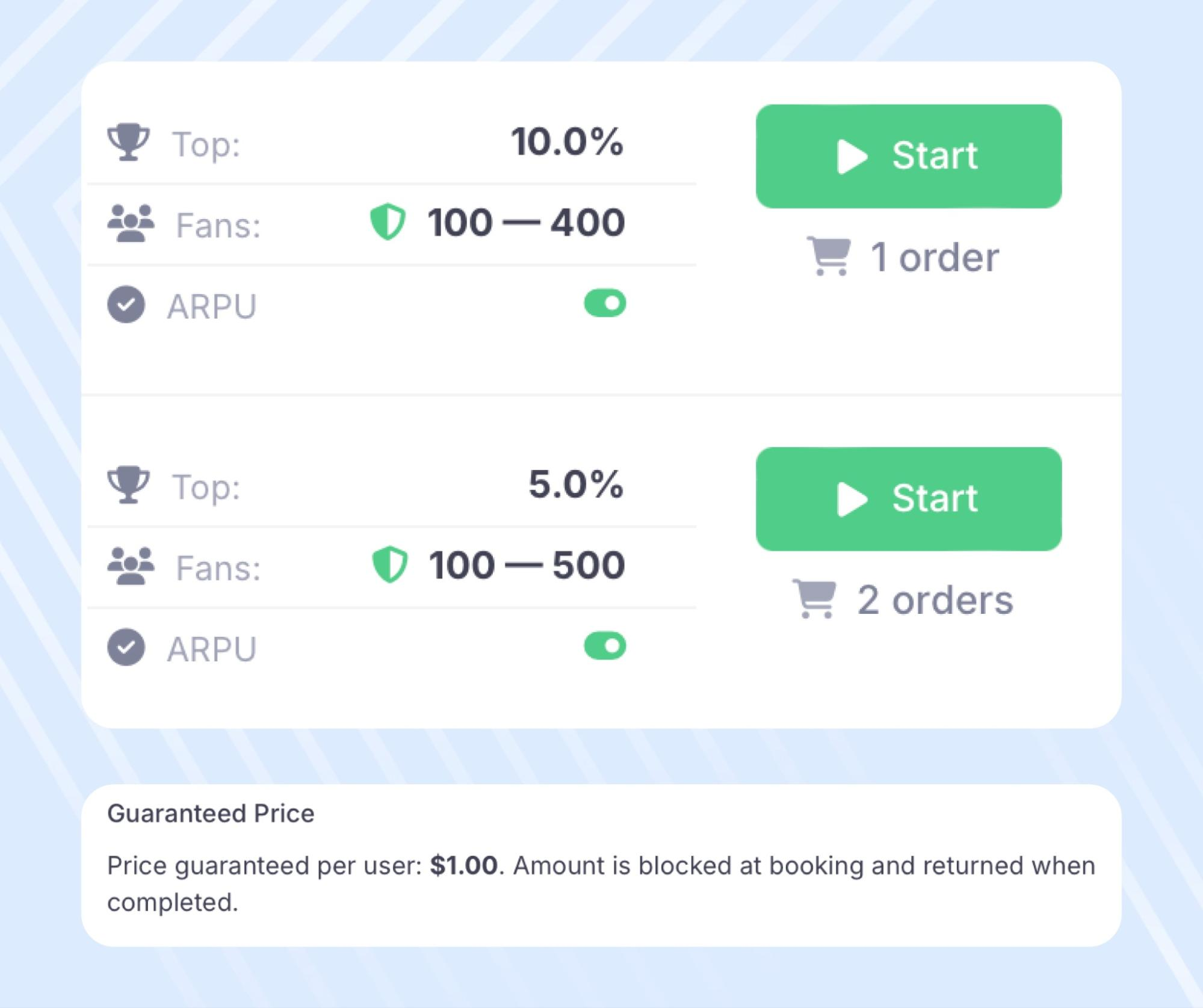Image resolution: width=1203 pixels, height=1008 pixels.
Task: Click the trophy icon beside 5.0% Top
Action: (128, 485)
